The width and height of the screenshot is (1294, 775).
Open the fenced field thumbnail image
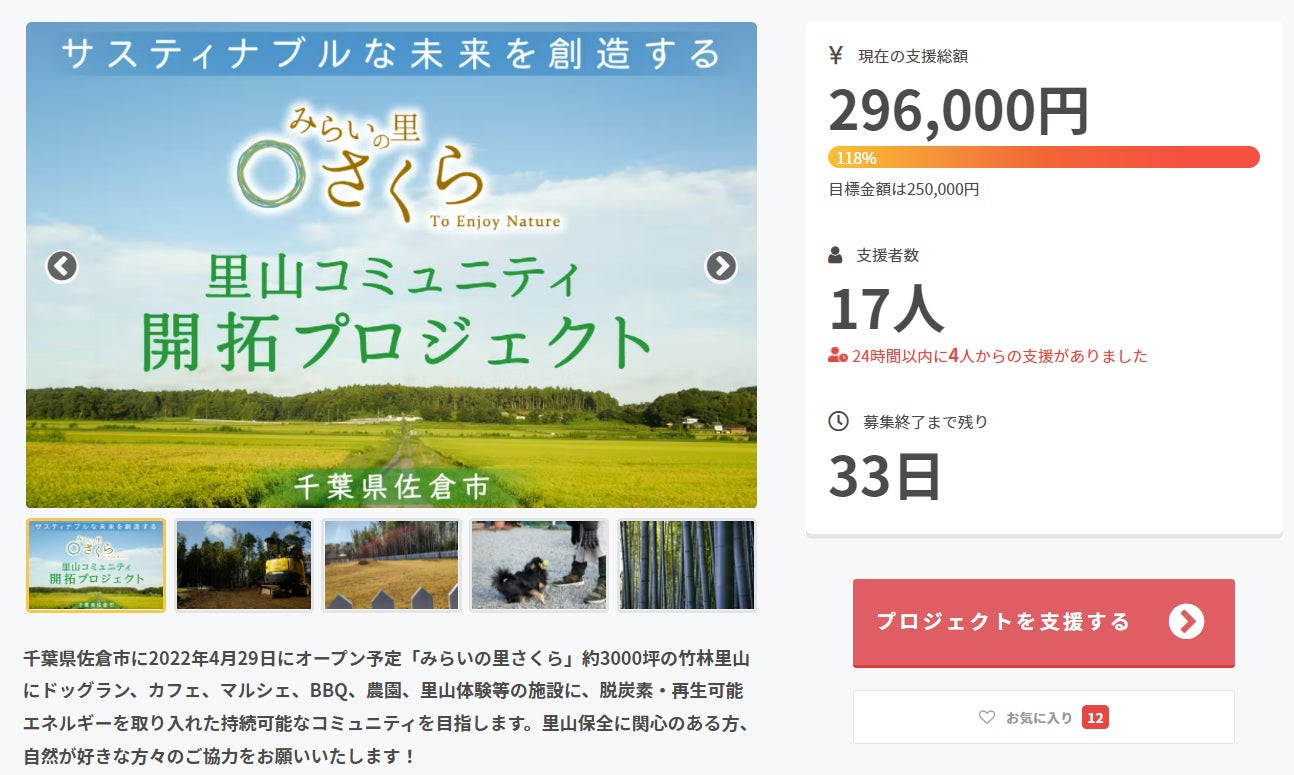point(391,565)
